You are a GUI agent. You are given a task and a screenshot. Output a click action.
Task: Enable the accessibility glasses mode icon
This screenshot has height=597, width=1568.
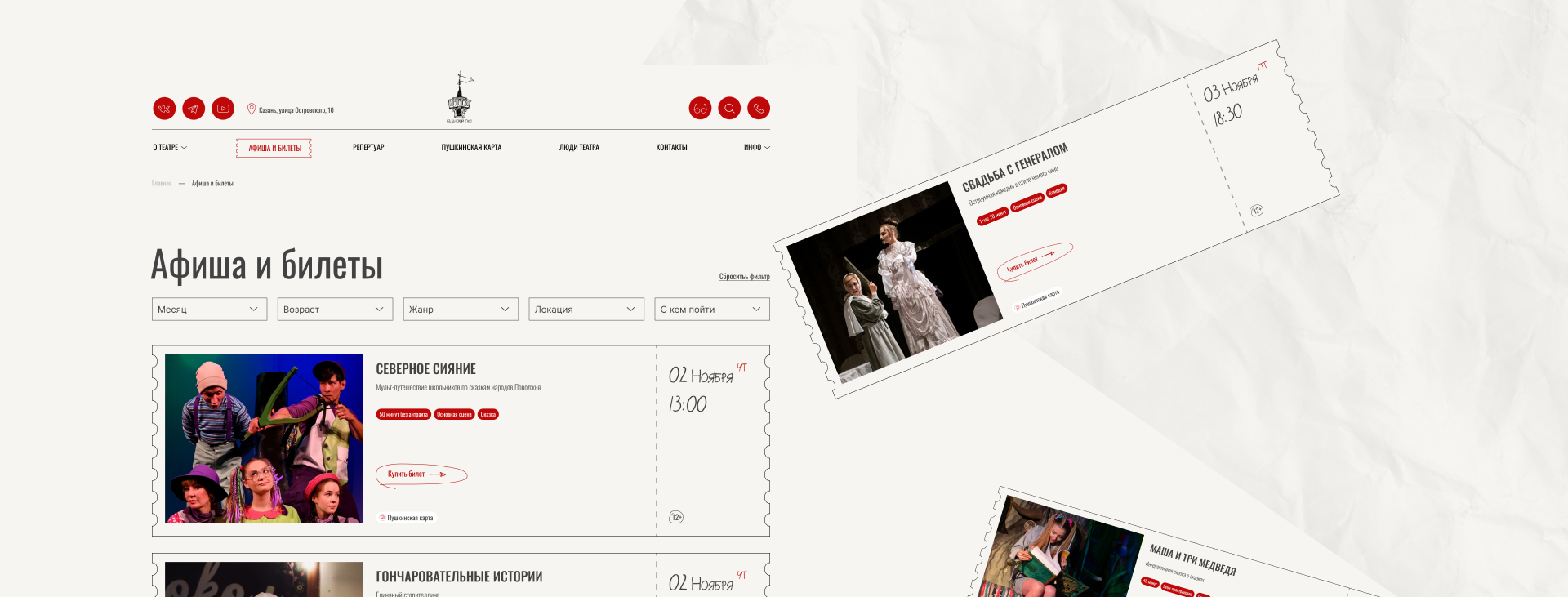coord(700,109)
